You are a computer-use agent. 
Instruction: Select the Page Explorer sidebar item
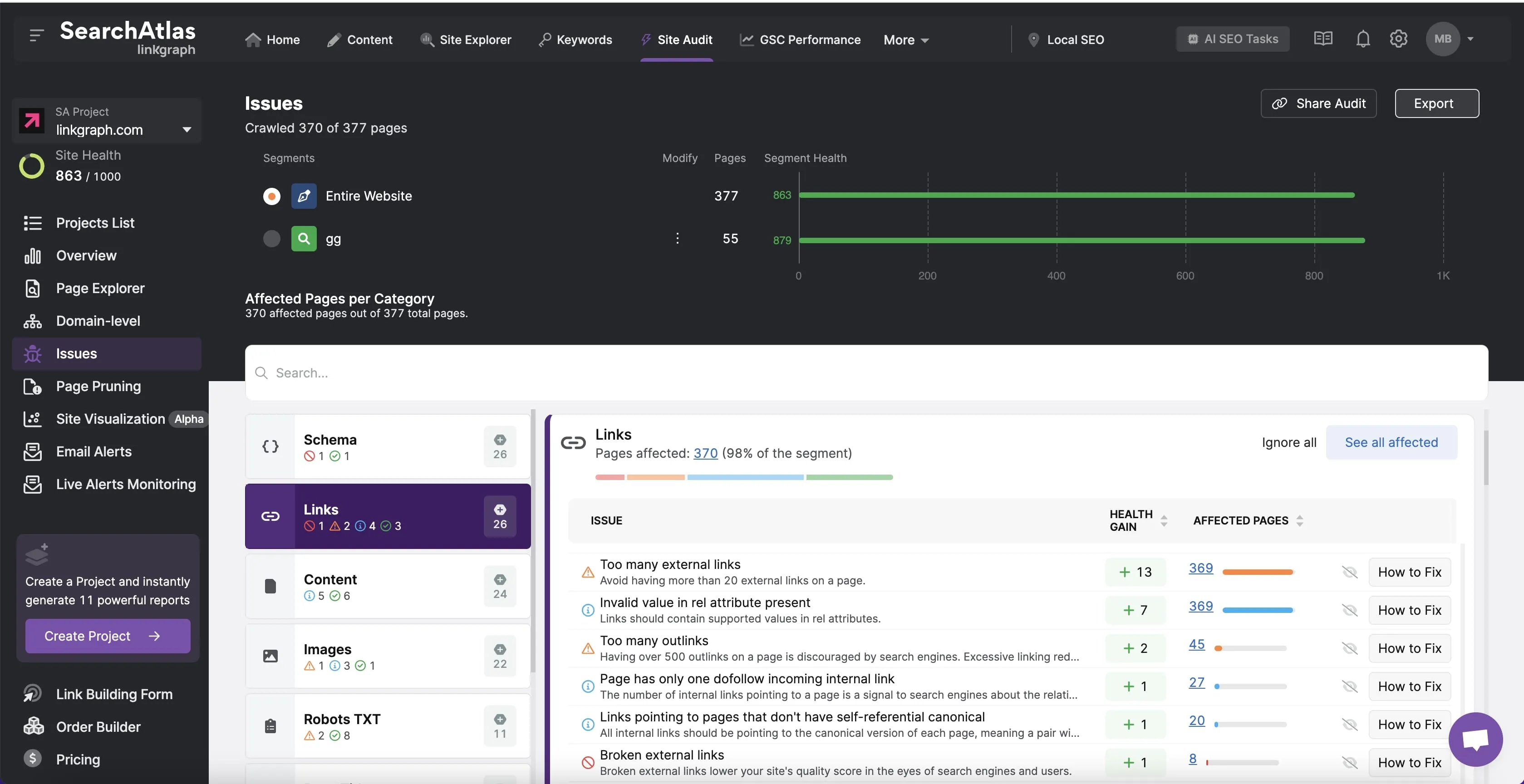coord(99,289)
